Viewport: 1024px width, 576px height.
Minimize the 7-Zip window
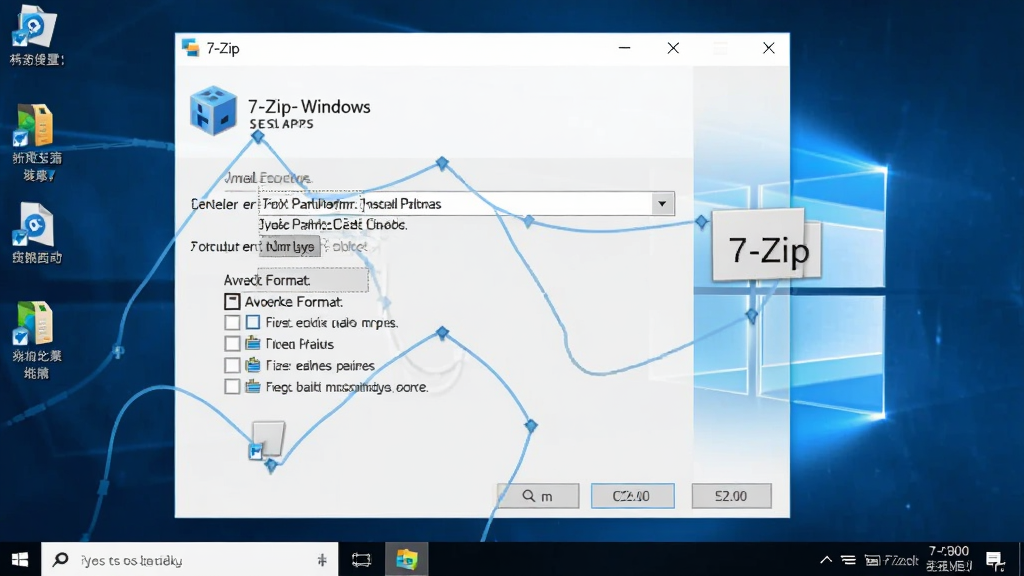[x=624, y=48]
